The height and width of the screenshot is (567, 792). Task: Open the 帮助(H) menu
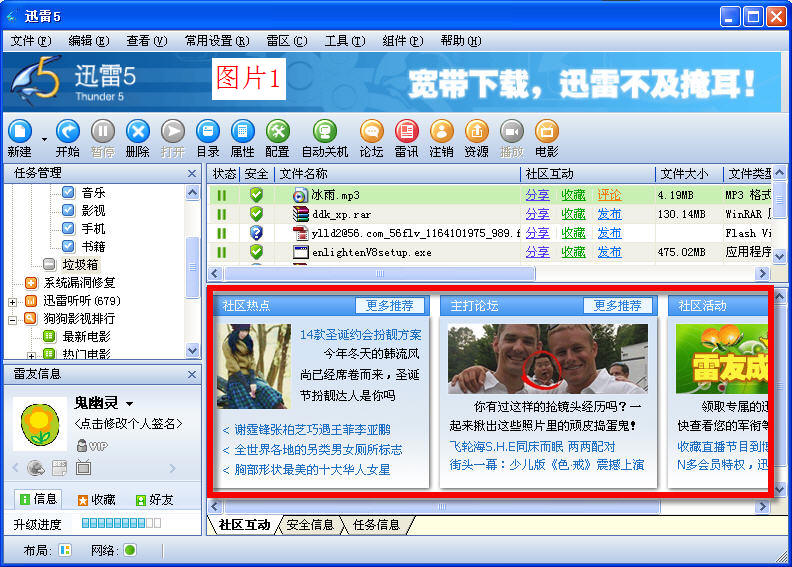[461, 40]
